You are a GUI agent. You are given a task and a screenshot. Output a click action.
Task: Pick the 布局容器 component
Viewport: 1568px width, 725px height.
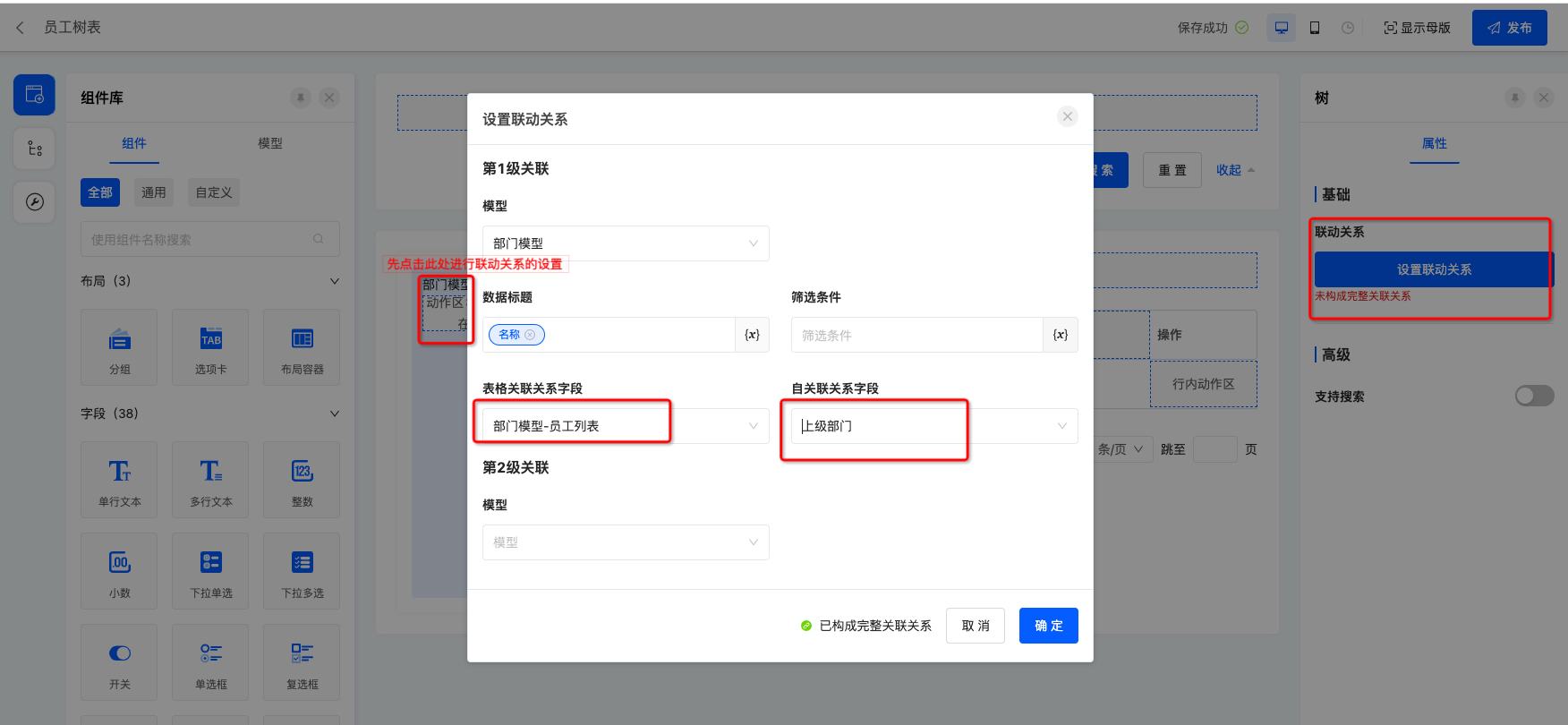click(302, 347)
